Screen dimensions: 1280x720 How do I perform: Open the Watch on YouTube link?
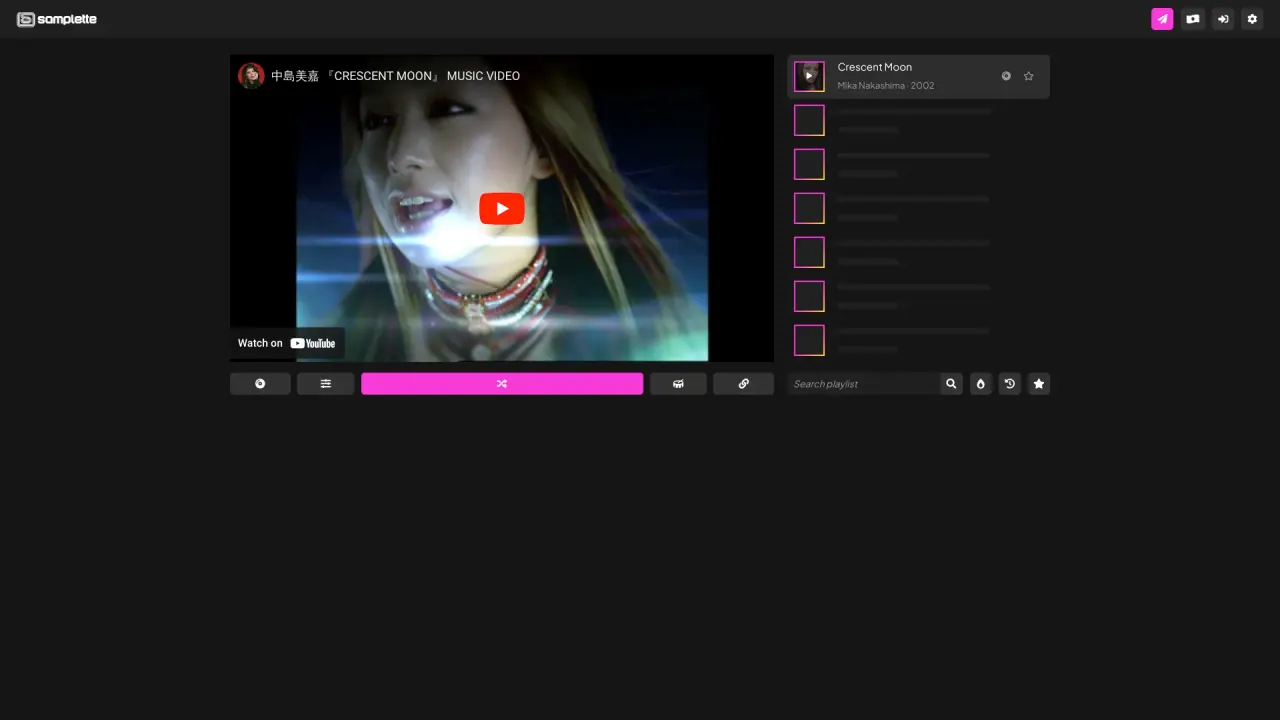click(287, 343)
